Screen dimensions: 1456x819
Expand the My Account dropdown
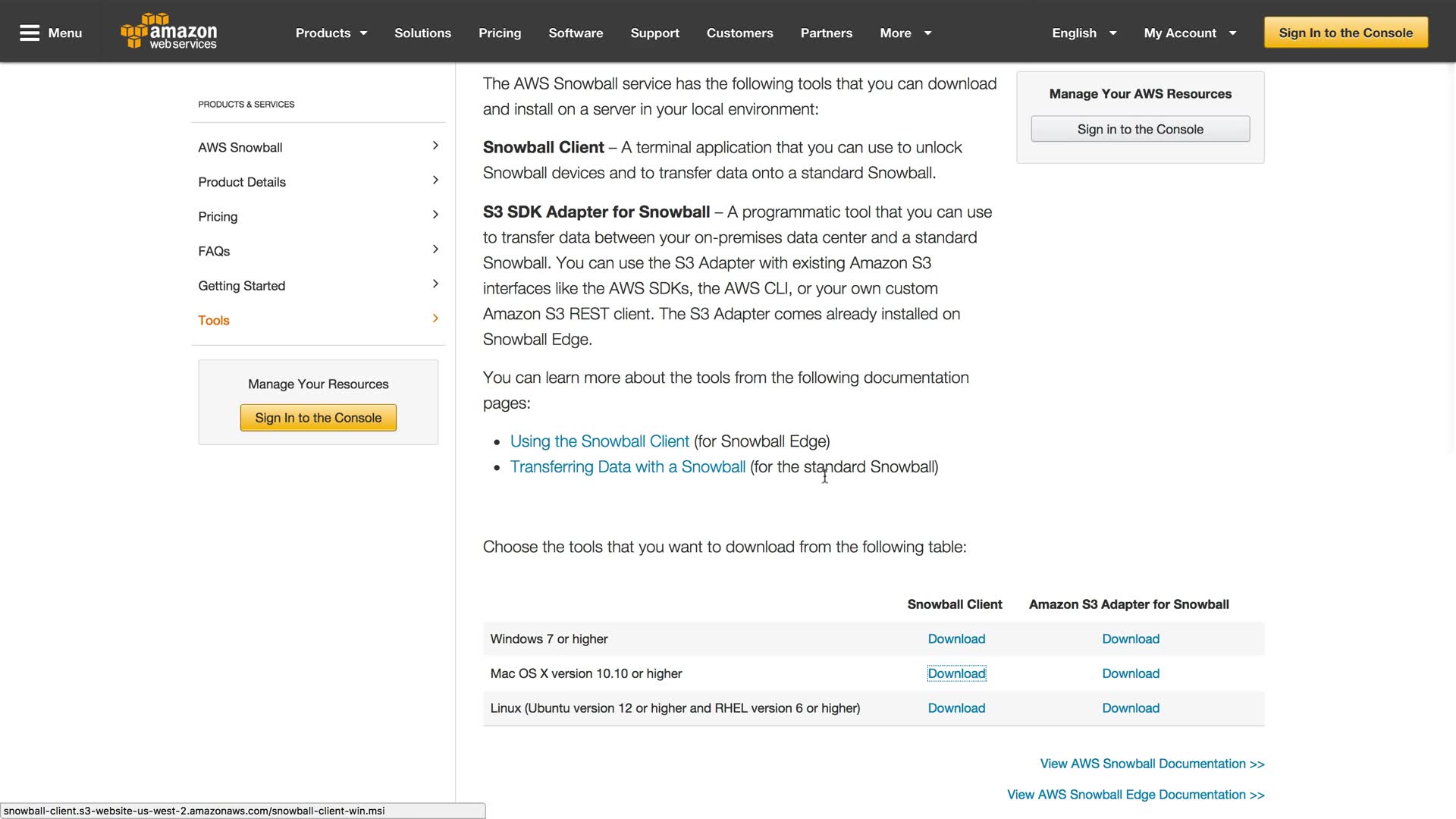pyautogui.click(x=1189, y=33)
